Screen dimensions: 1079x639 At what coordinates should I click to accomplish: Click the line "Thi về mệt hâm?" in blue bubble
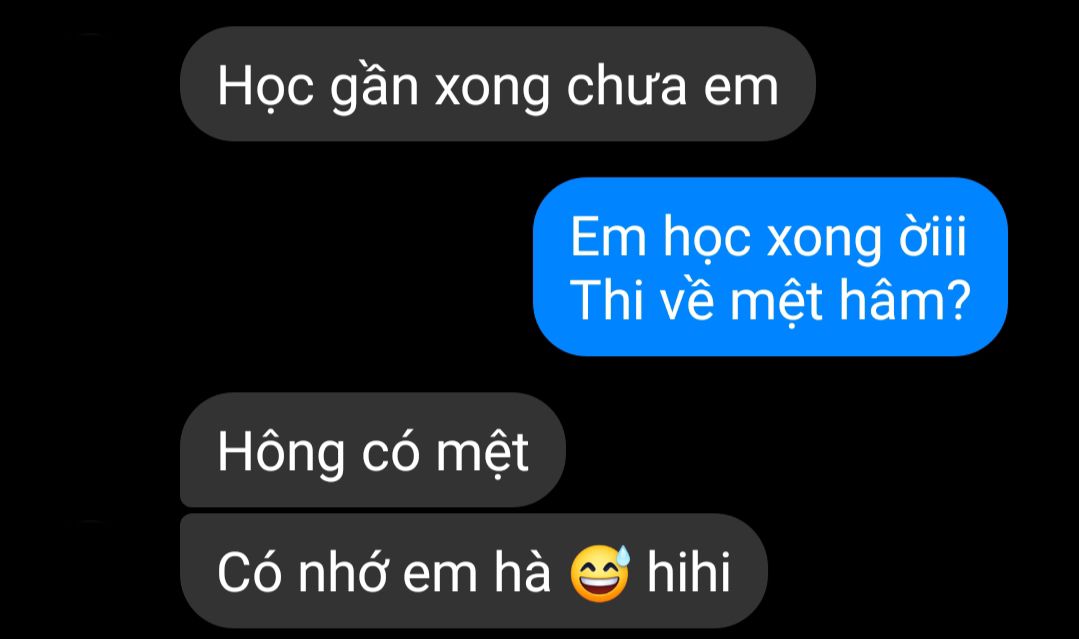pos(770,299)
